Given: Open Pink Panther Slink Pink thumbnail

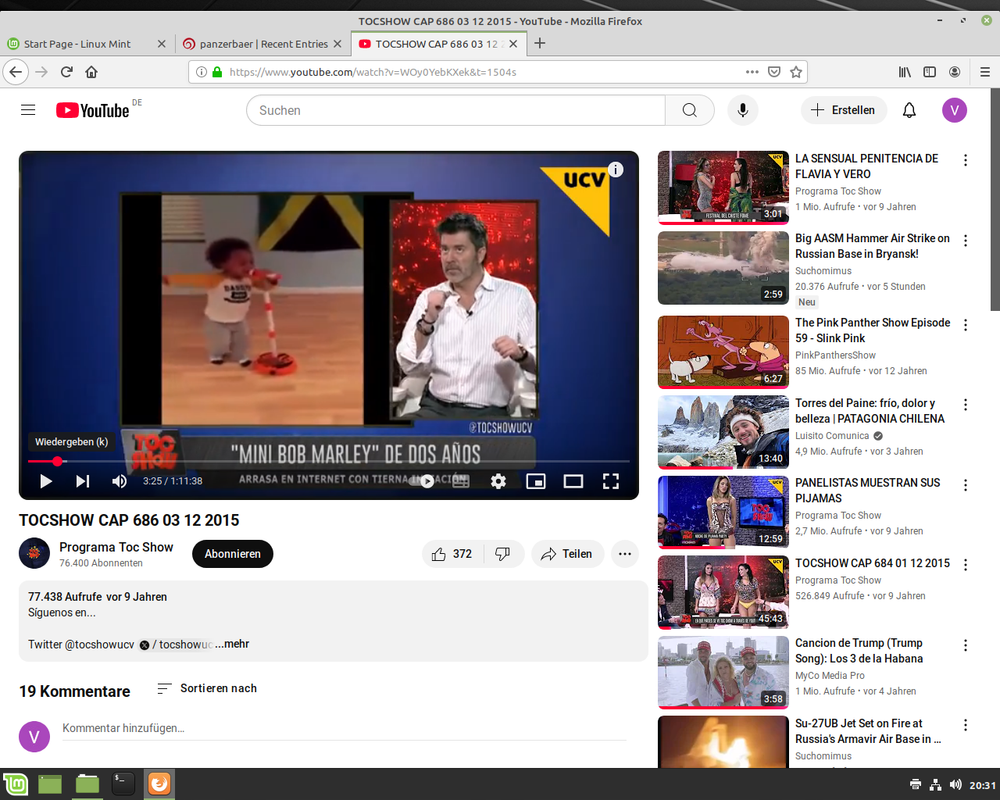Looking at the screenshot, I should pos(723,352).
